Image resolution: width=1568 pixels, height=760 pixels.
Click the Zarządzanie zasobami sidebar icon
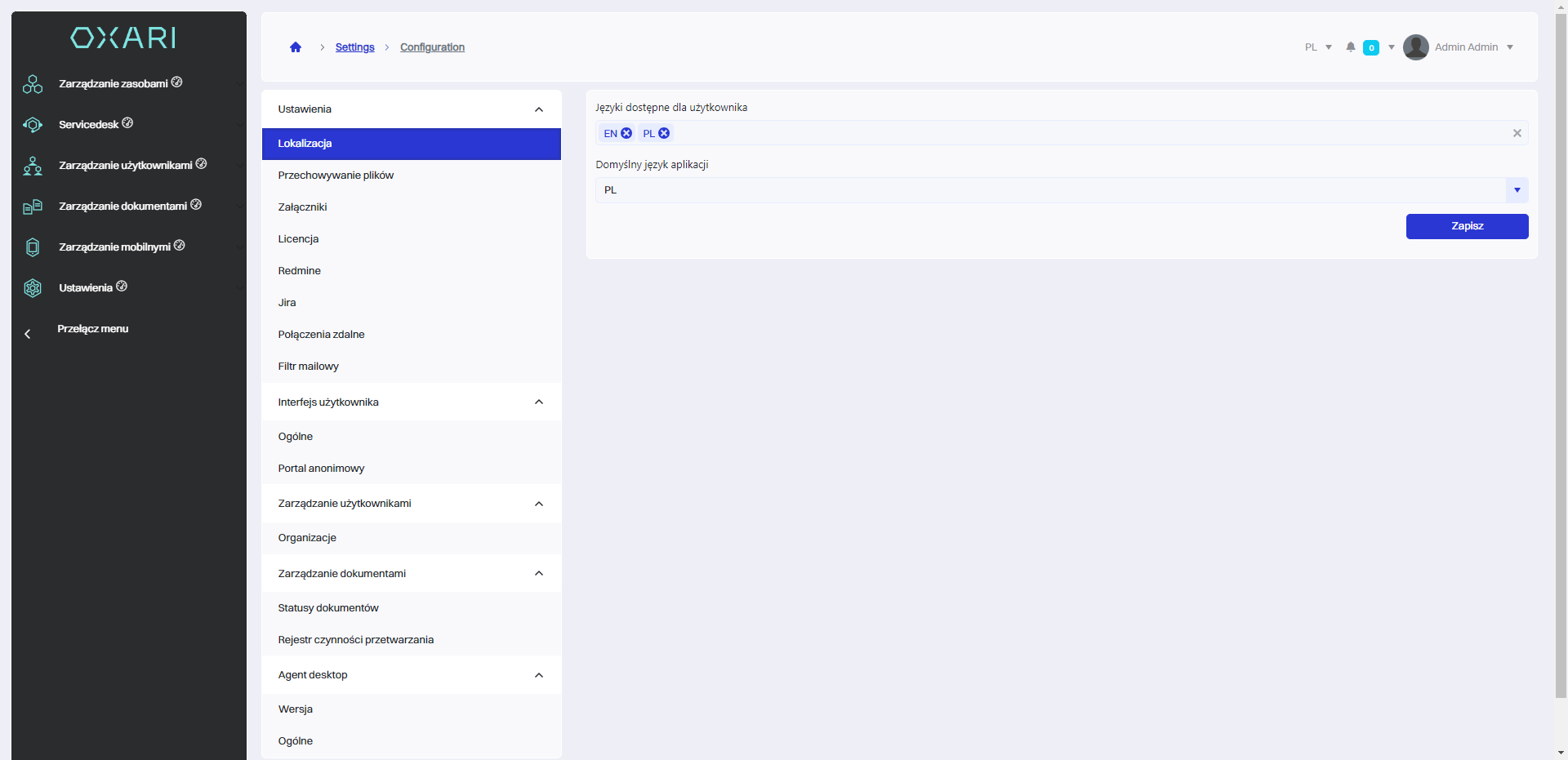click(33, 84)
